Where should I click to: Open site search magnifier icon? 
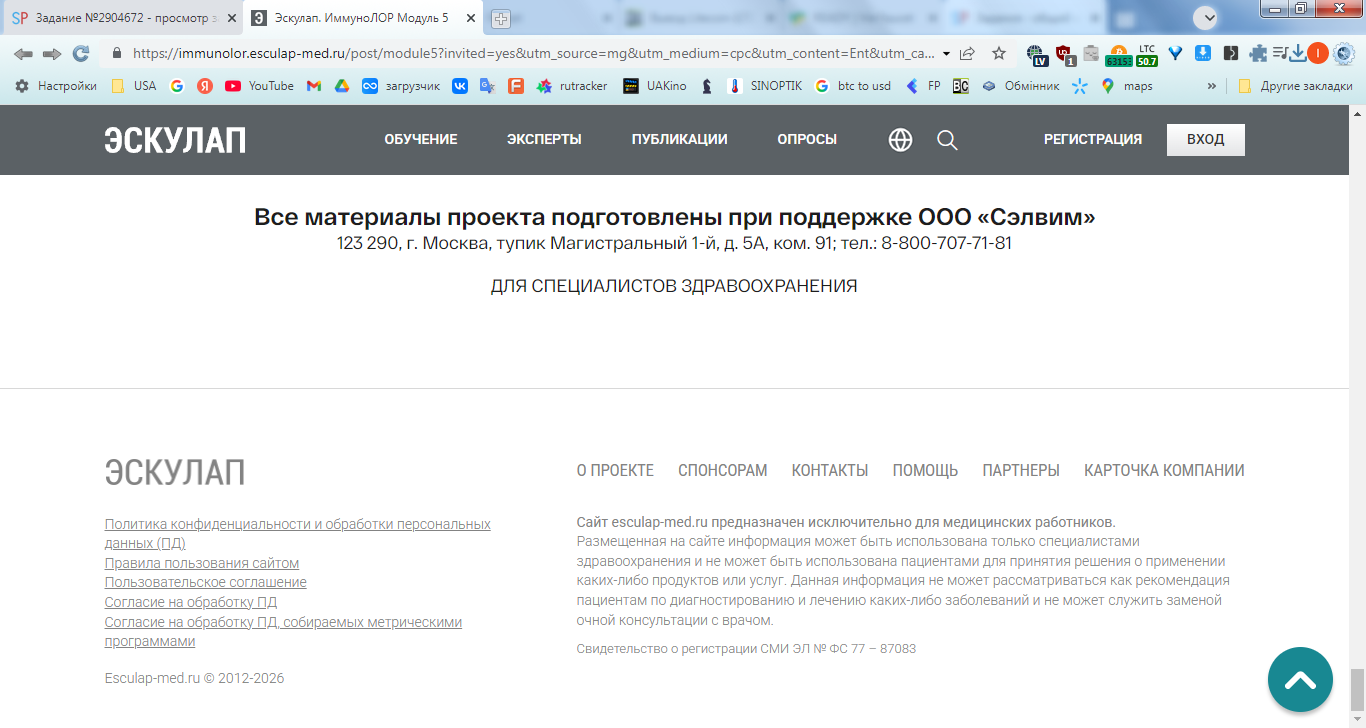(x=947, y=140)
